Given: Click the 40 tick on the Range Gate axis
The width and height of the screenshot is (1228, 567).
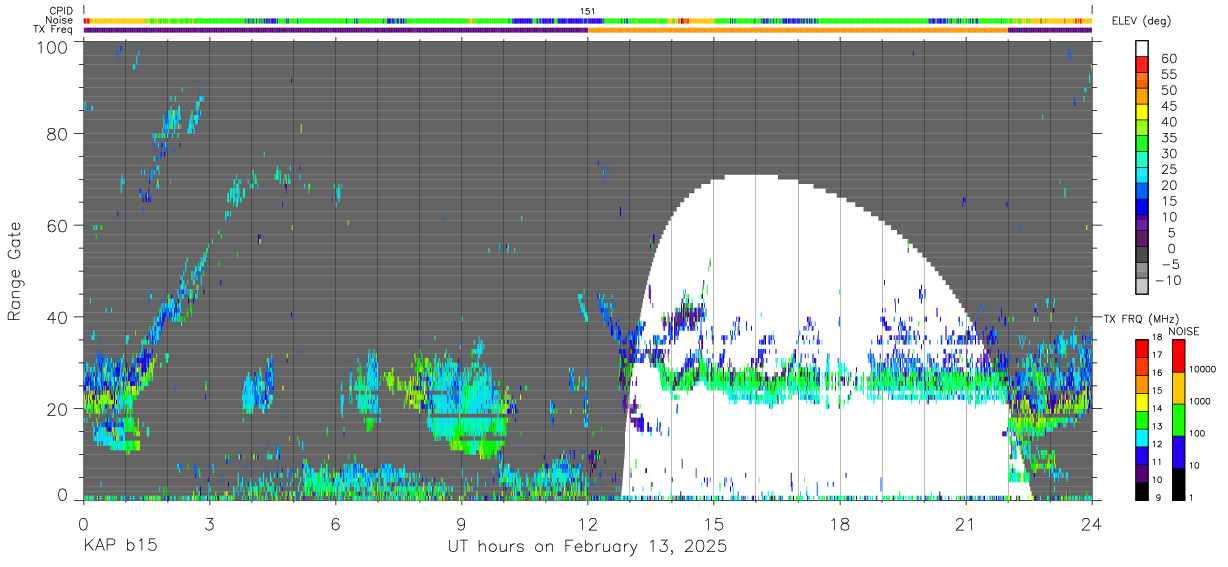Looking at the screenshot, I should click(58, 317).
